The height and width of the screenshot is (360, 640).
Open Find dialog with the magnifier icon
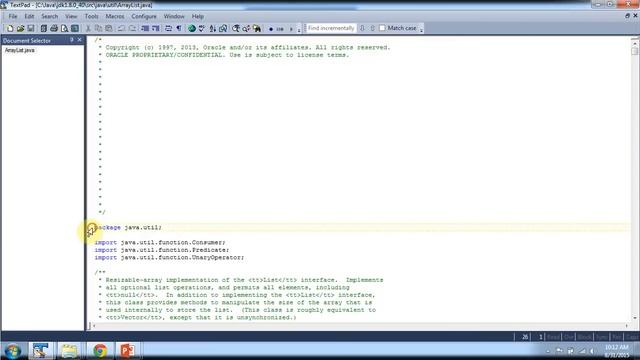pyautogui.click(x=236, y=29)
